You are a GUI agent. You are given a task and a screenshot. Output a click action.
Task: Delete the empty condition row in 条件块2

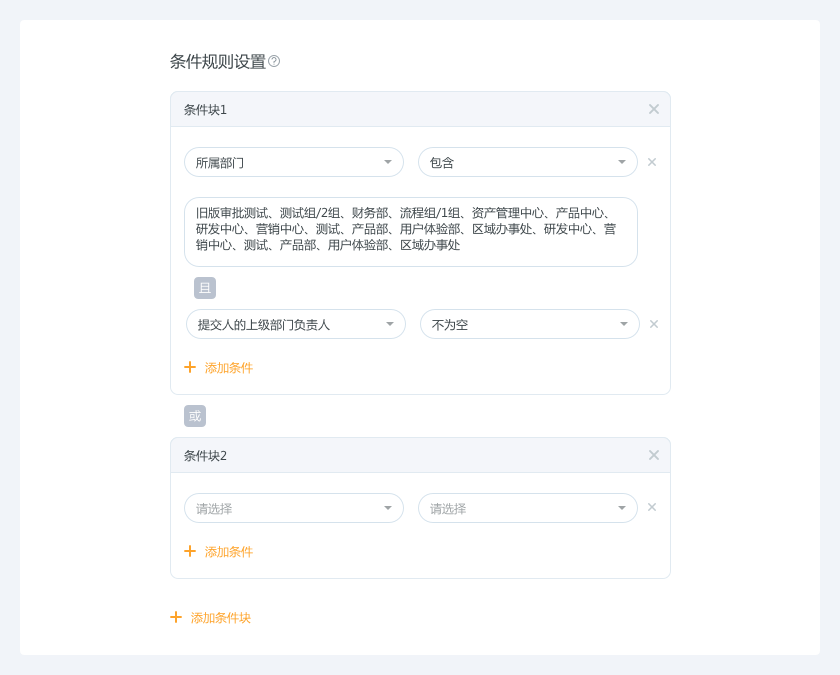[652, 507]
